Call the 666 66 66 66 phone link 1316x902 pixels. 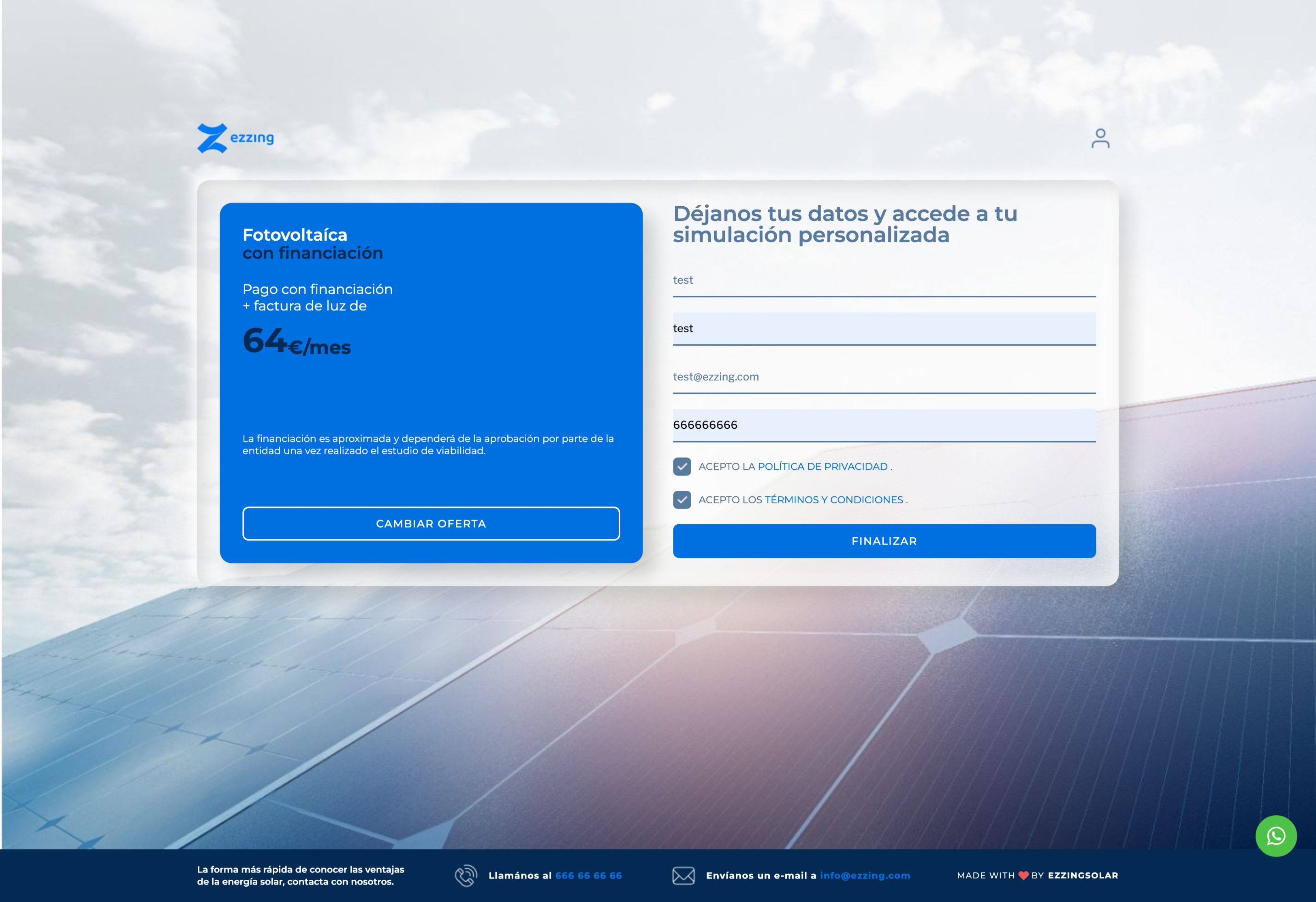tap(588, 875)
